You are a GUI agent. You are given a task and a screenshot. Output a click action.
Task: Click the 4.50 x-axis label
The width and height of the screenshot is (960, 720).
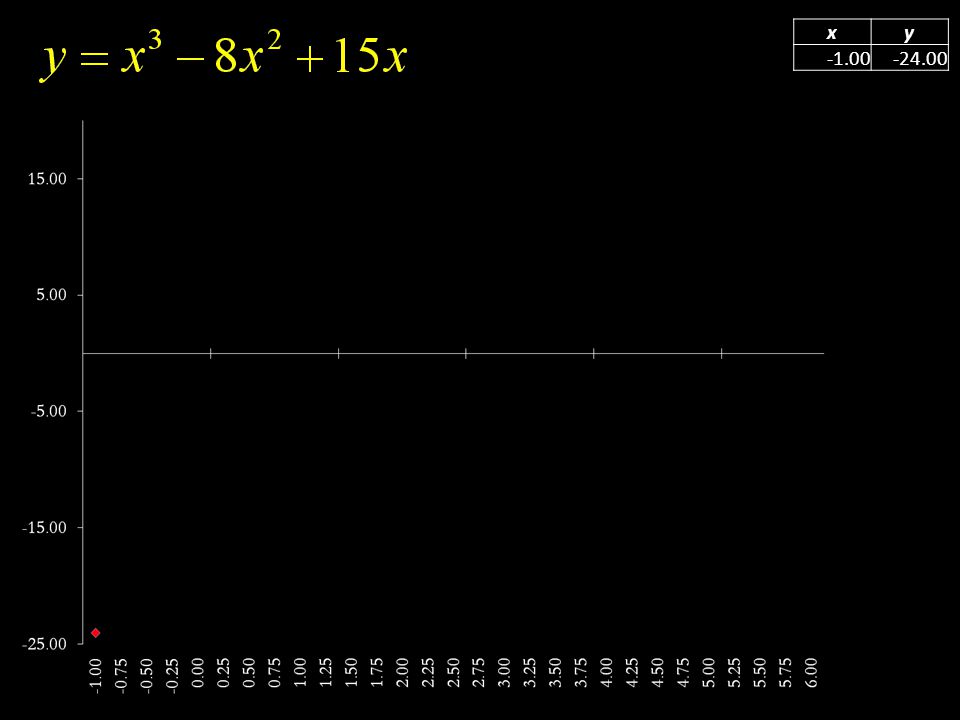[658, 672]
